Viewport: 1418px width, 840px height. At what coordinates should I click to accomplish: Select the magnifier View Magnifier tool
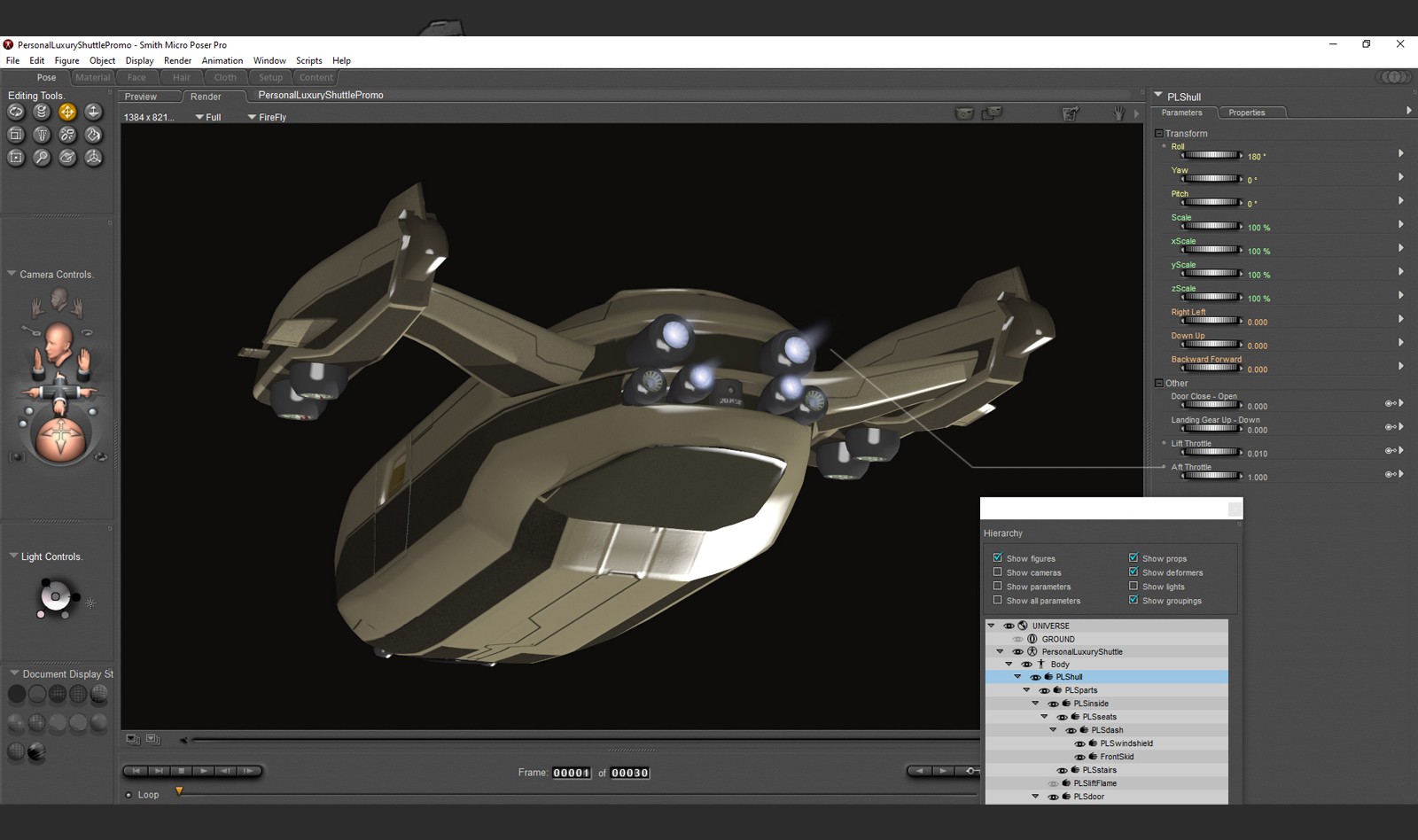[x=42, y=158]
